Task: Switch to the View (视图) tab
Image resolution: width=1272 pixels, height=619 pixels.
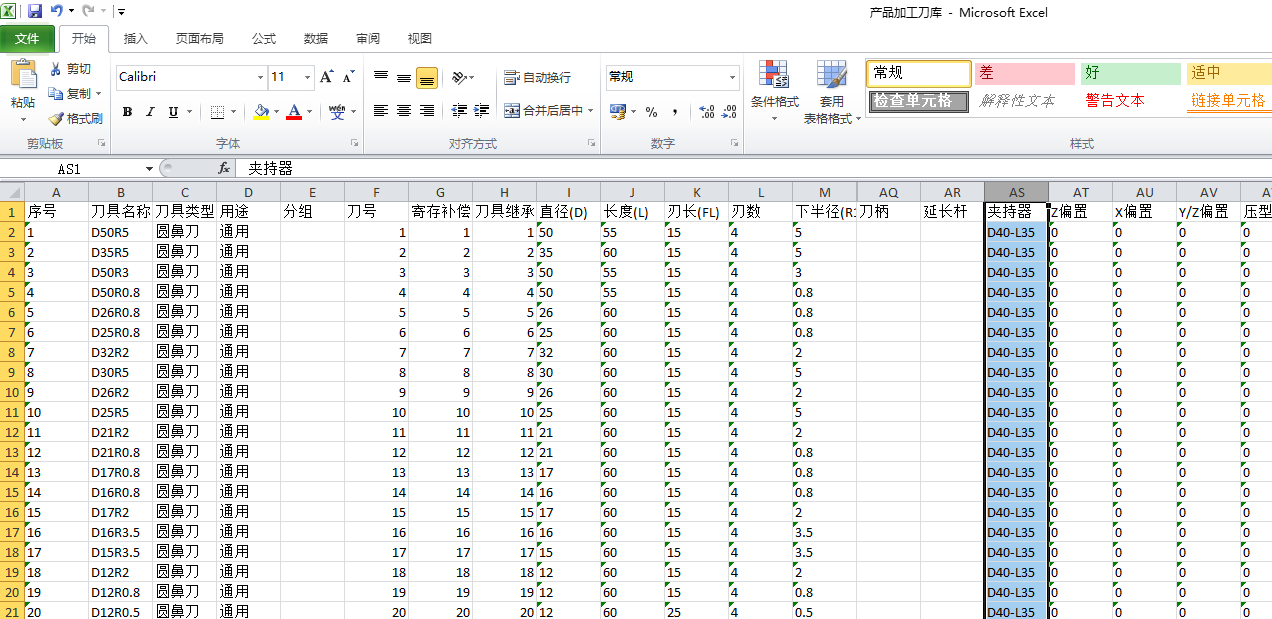Action: click(420, 39)
